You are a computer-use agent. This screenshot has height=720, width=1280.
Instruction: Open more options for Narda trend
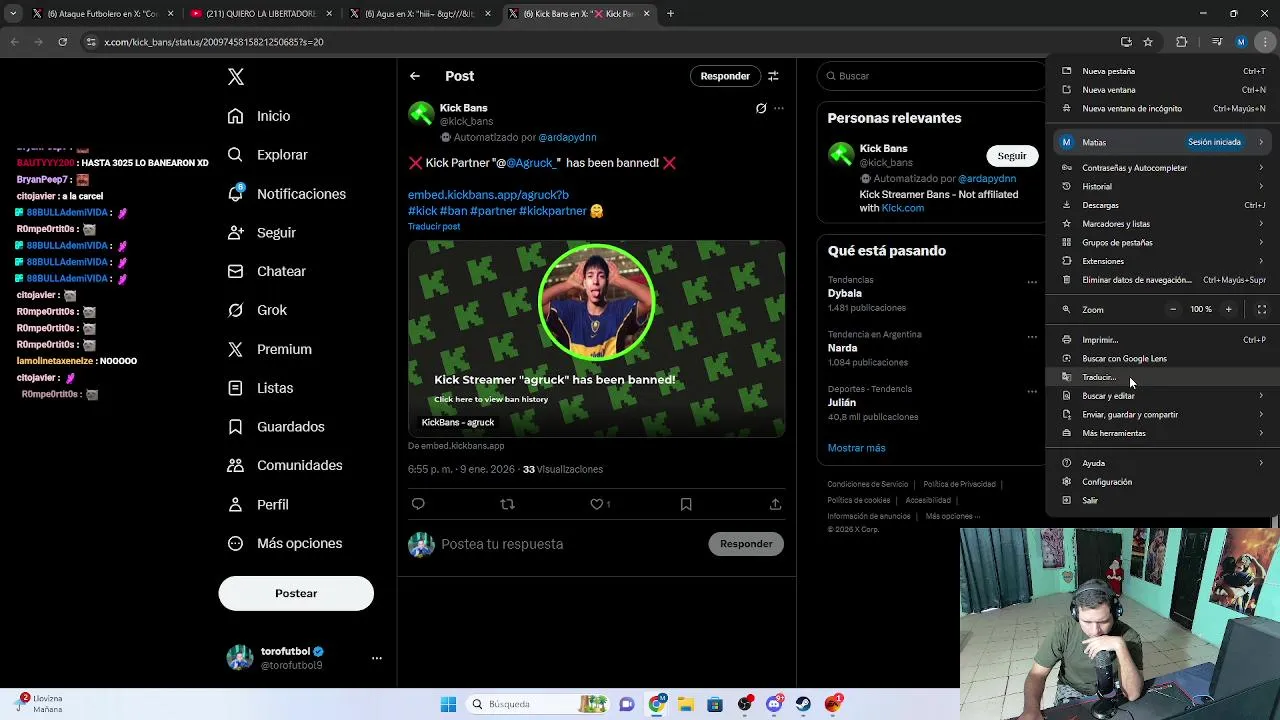pyautogui.click(x=1032, y=337)
